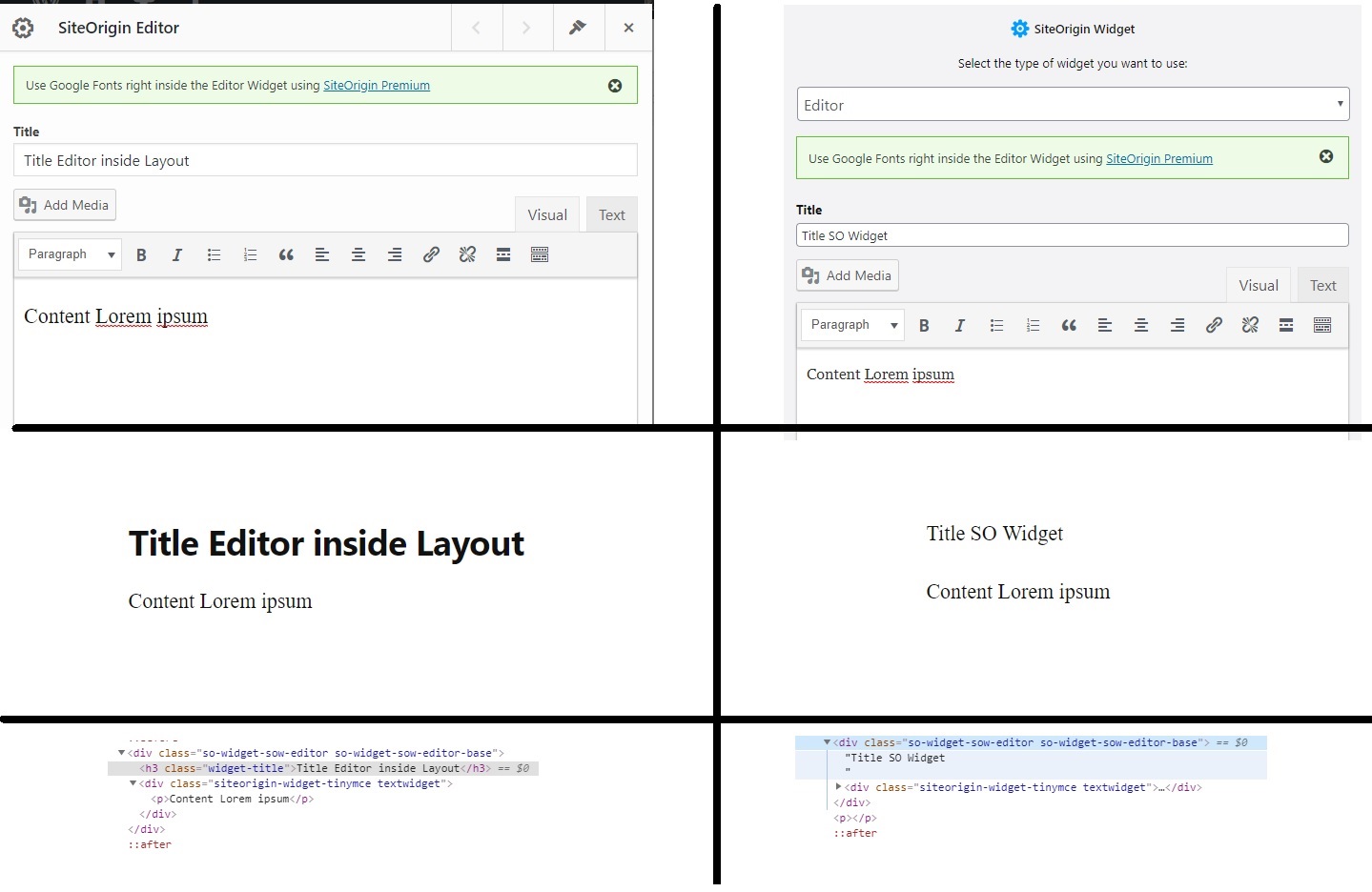Expand the siteorigin-widget-tinymce div in right DevTools

pos(837,787)
